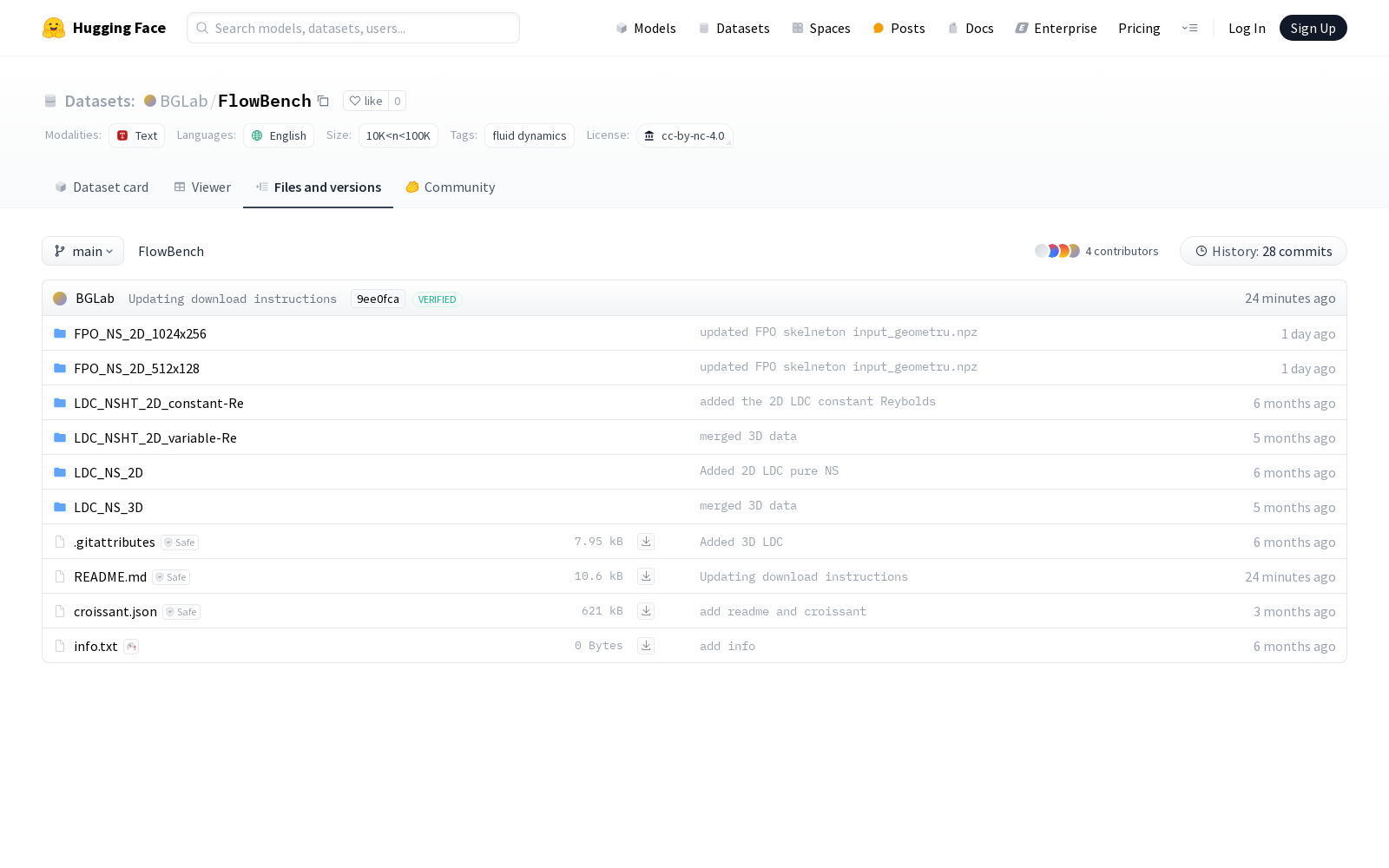
Task: Open the 'Added 2D LDC pure NS' commit
Action: (x=769, y=470)
